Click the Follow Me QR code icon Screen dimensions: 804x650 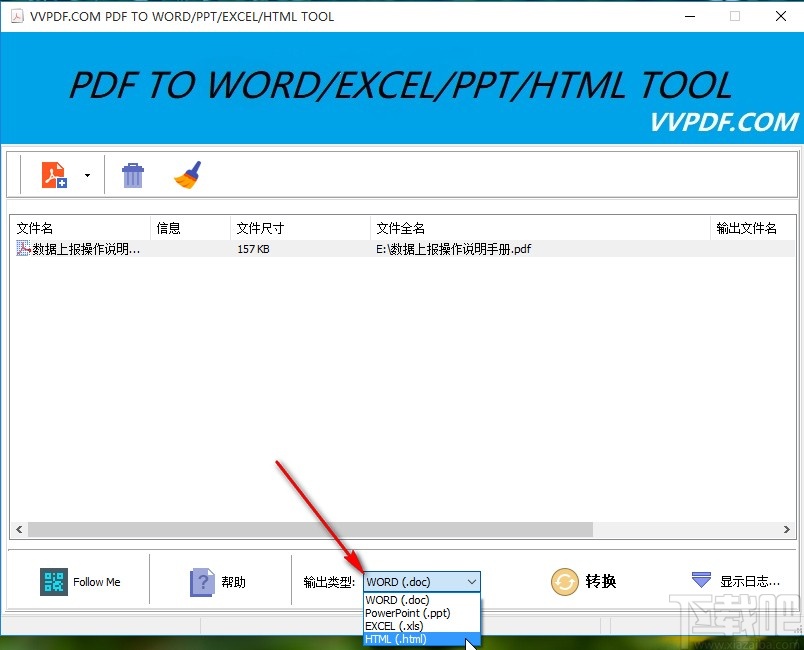pyautogui.click(x=55, y=581)
